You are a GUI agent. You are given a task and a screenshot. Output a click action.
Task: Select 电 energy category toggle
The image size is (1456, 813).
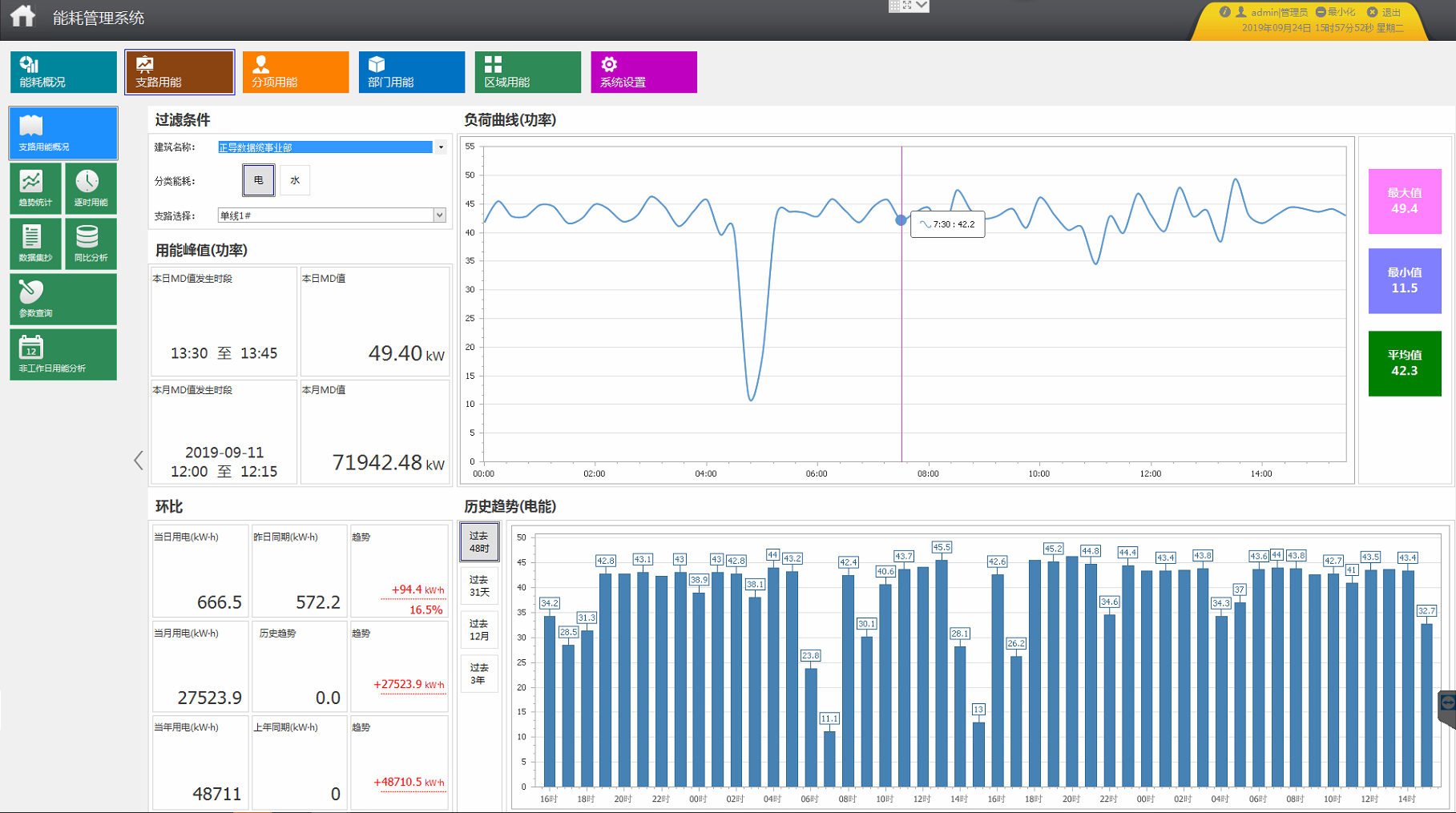pos(259,180)
